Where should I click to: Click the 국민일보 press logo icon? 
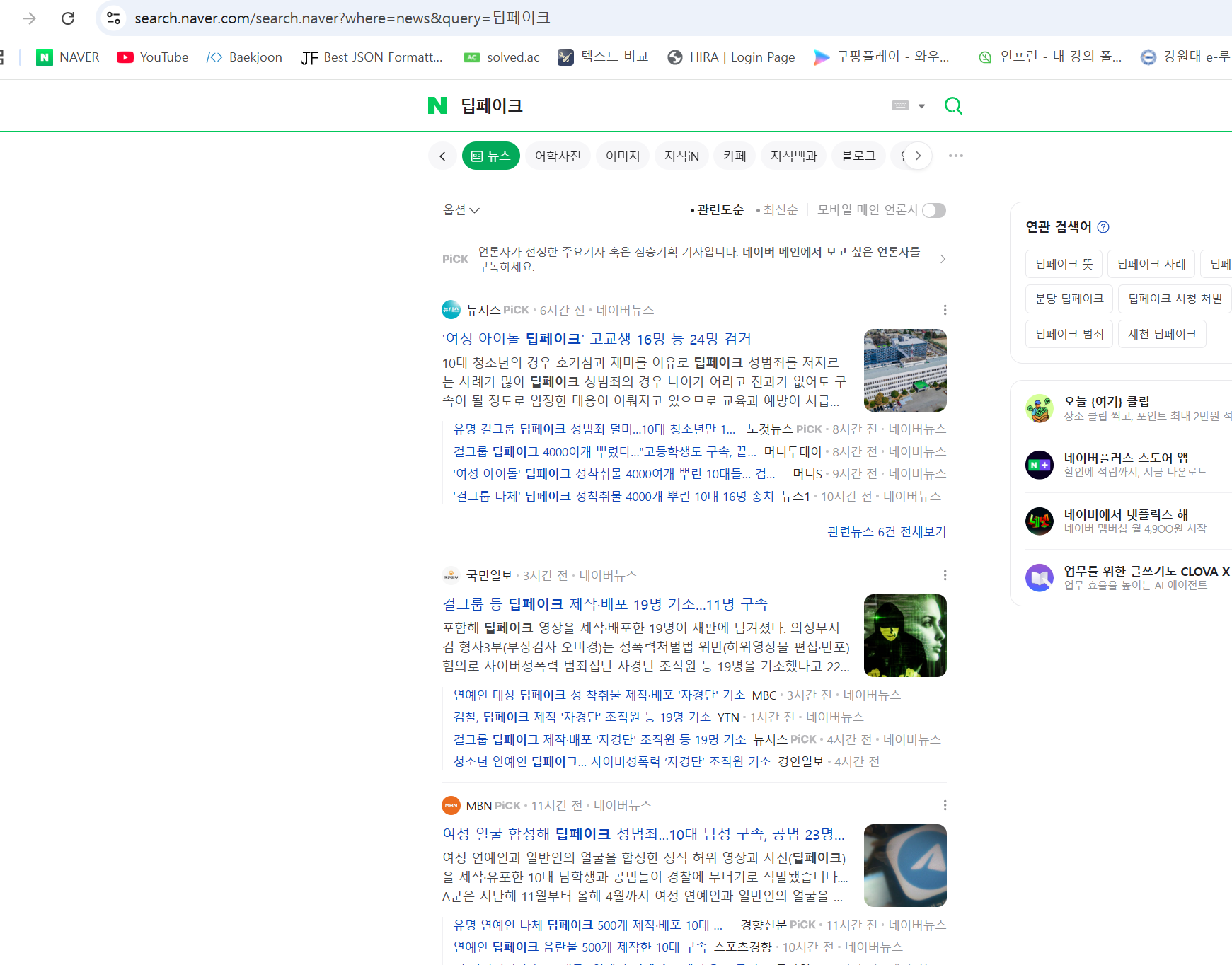click(x=451, y=575)
